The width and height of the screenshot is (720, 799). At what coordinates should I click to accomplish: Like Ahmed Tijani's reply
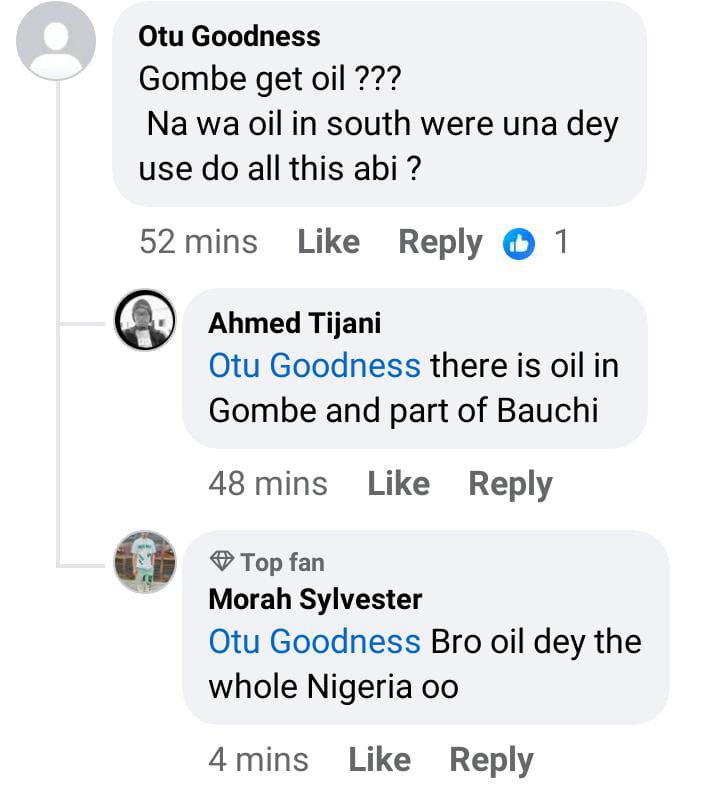click(x=398, y=484)
